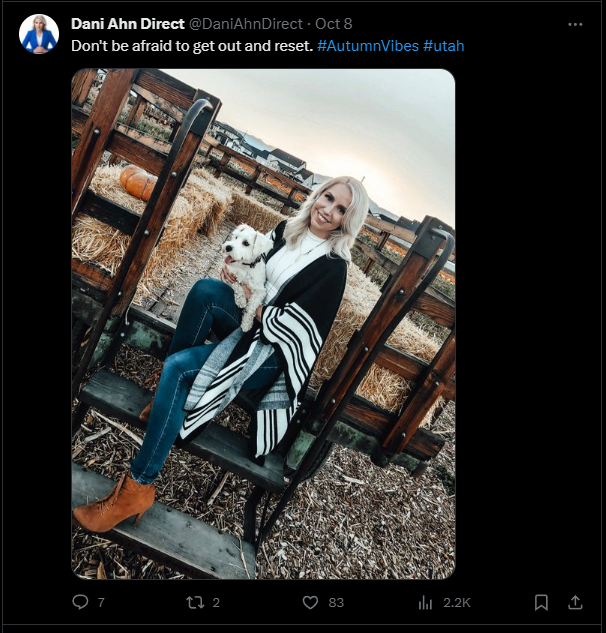
Task: Reply to the tweet via speech bubble icon
Action: click(80, 602)
